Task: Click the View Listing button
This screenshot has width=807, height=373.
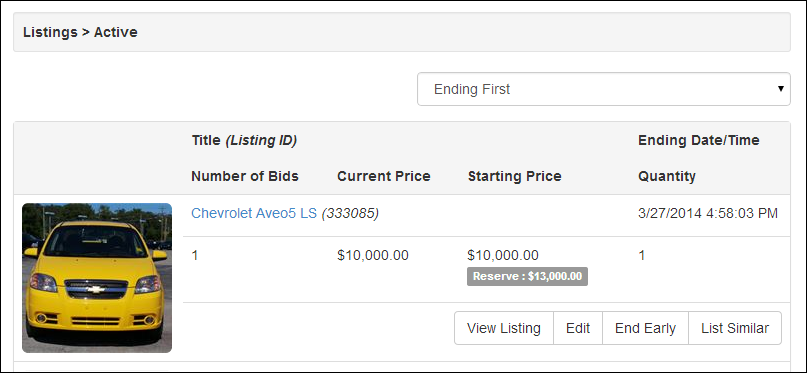Action: [x=504, y=328]
